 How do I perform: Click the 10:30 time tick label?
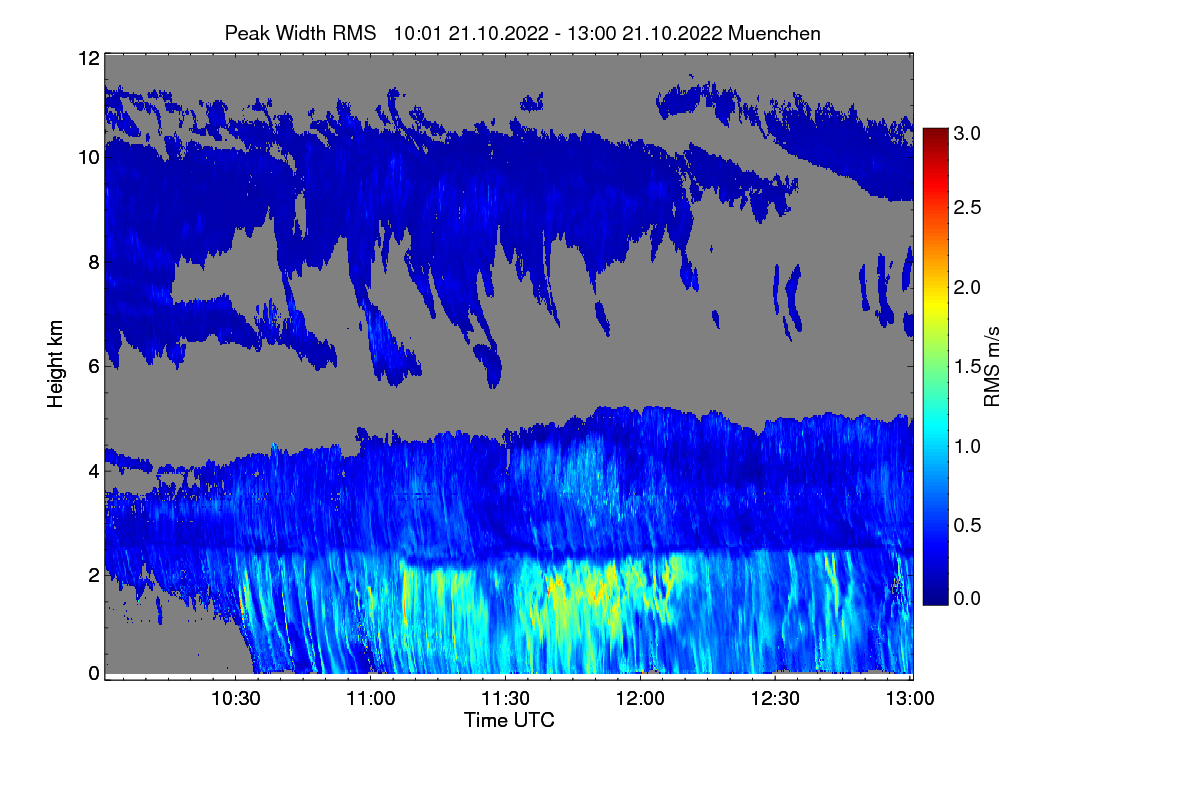(x=236, y=699)
